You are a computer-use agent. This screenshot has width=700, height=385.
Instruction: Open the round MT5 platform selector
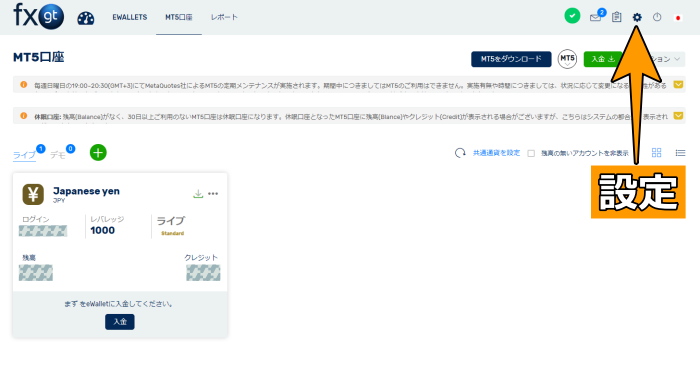tap(567, 59)
